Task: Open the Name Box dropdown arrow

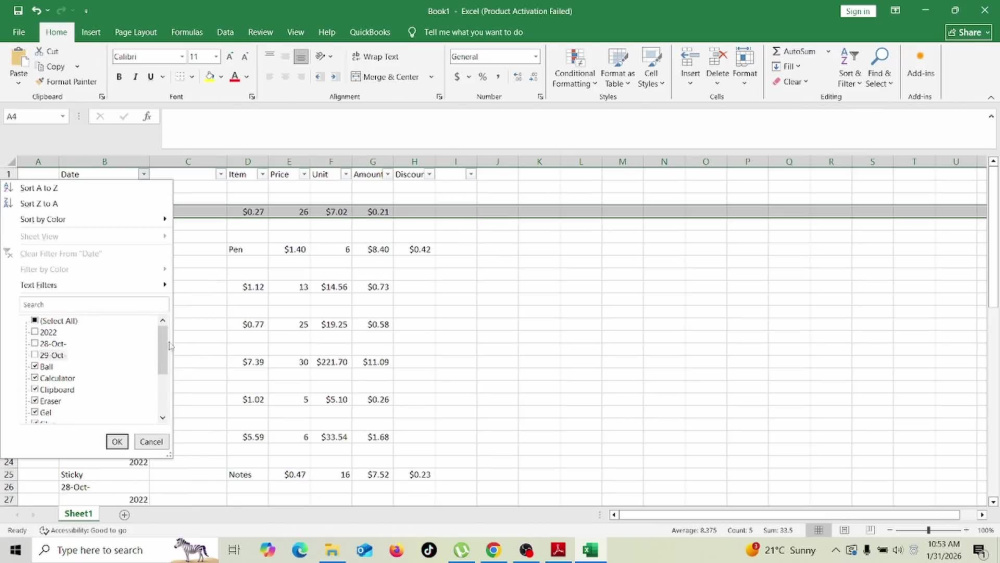Action: [62, 116]
